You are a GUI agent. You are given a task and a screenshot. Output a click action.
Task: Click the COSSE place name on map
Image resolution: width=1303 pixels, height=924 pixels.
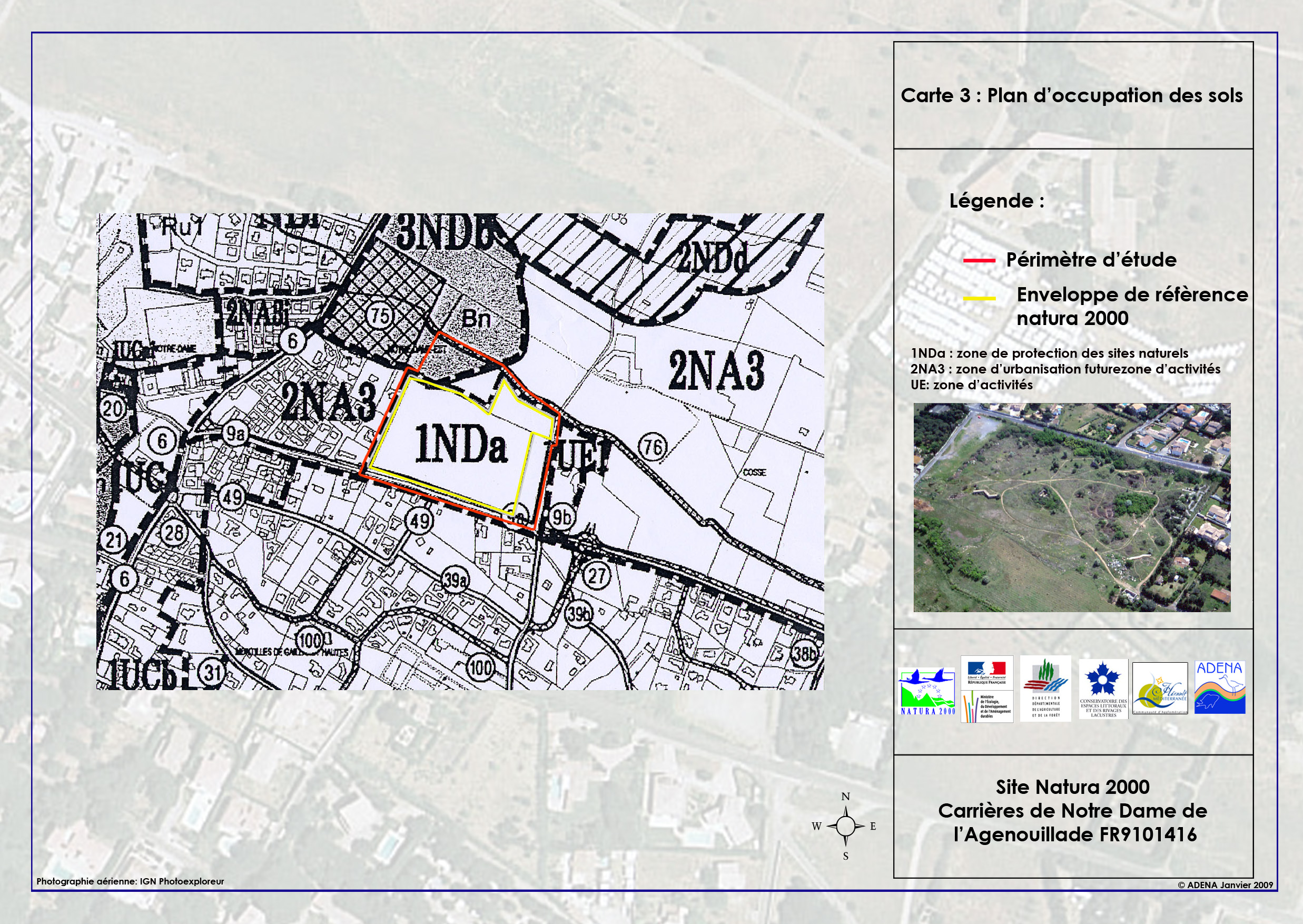[x=754, y=472]
